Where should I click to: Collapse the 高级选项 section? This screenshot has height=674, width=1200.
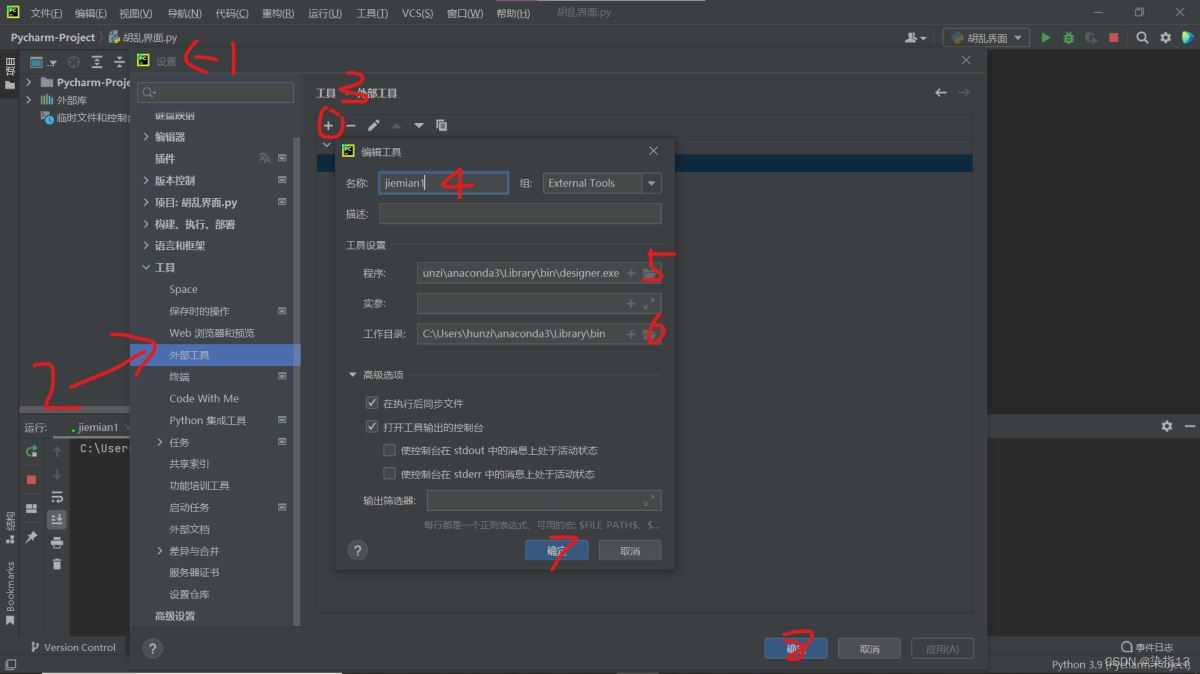[352, 375]
